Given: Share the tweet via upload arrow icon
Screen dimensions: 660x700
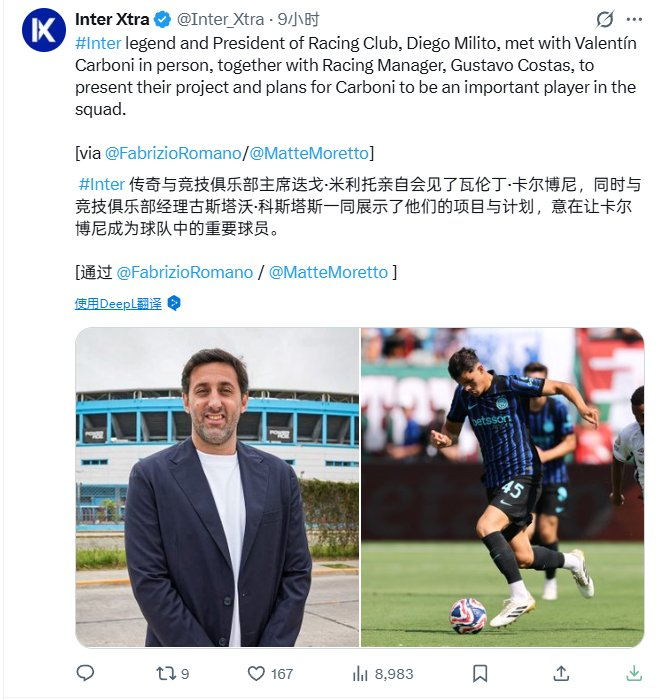Looking at the screenshot, I should coord(561,673).
